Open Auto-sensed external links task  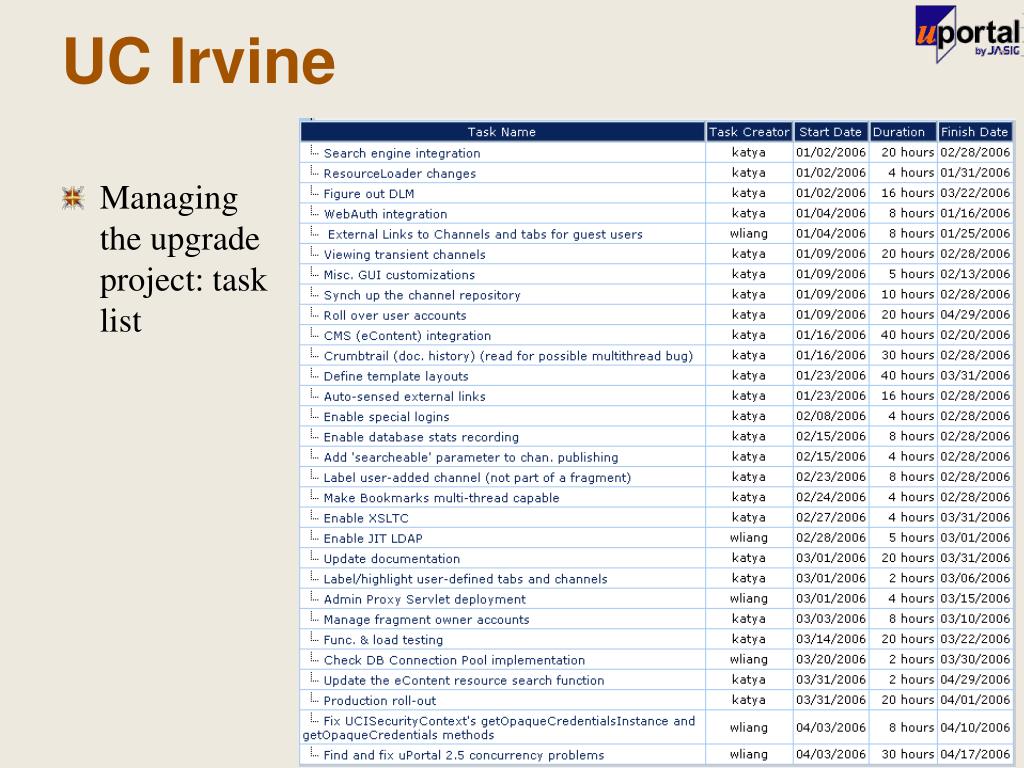pyautogui.click(x=404, y=396)
